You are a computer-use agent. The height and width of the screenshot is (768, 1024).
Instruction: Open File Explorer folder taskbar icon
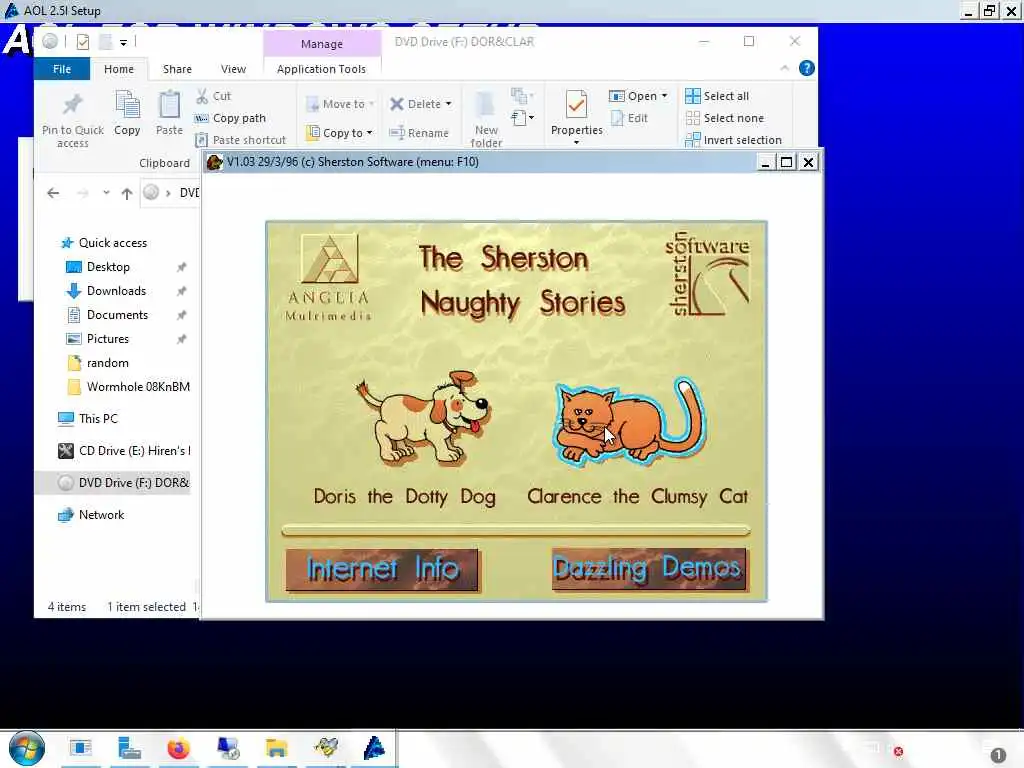click(276, 748)
